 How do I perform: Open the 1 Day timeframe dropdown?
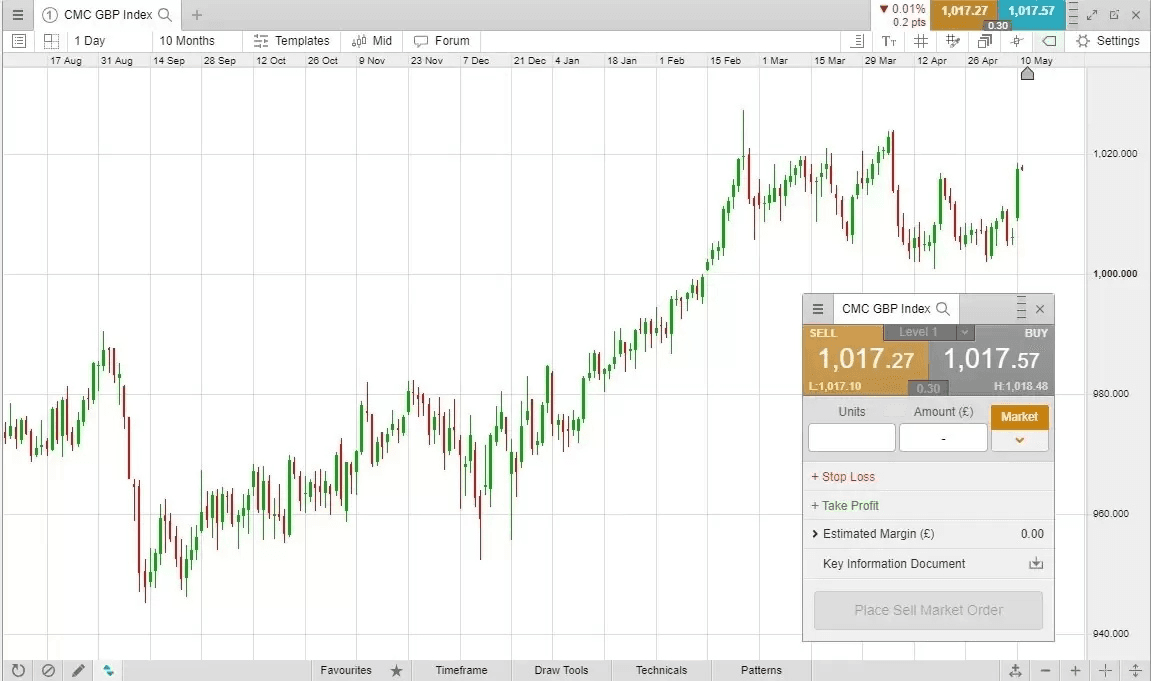(x=90, y=40)
